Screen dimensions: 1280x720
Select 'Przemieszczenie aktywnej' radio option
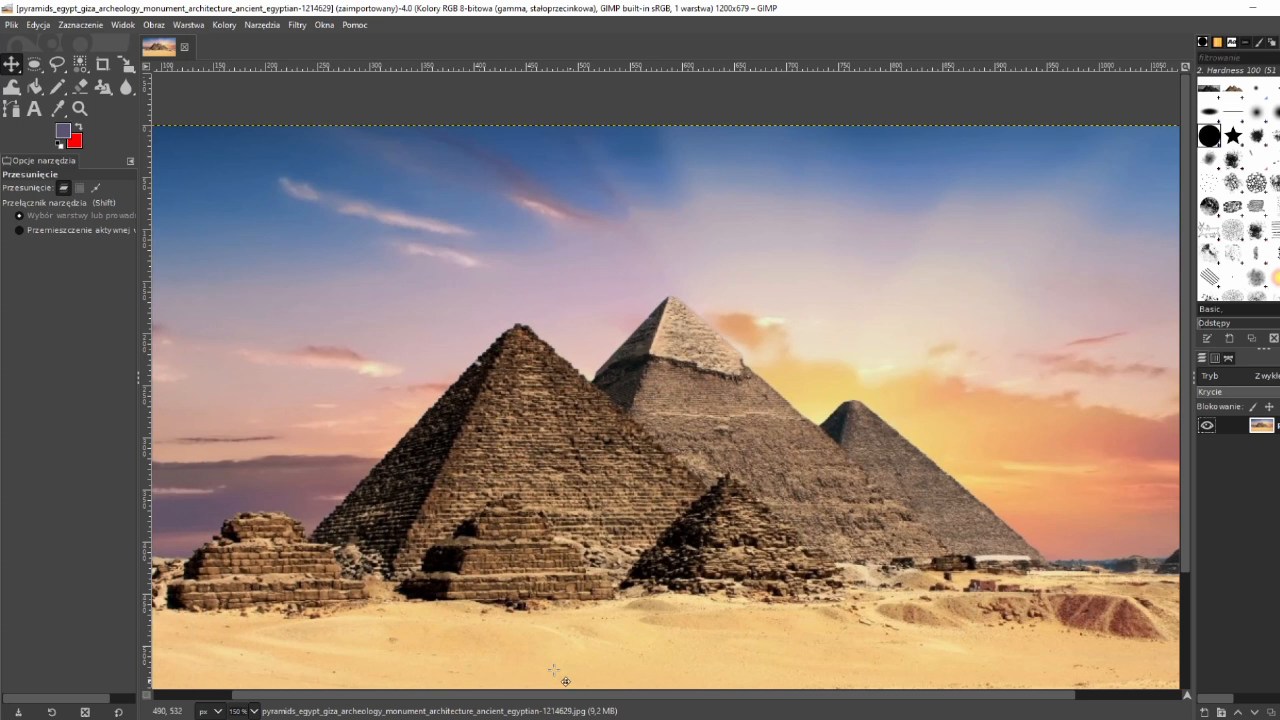tap(19, 230)
